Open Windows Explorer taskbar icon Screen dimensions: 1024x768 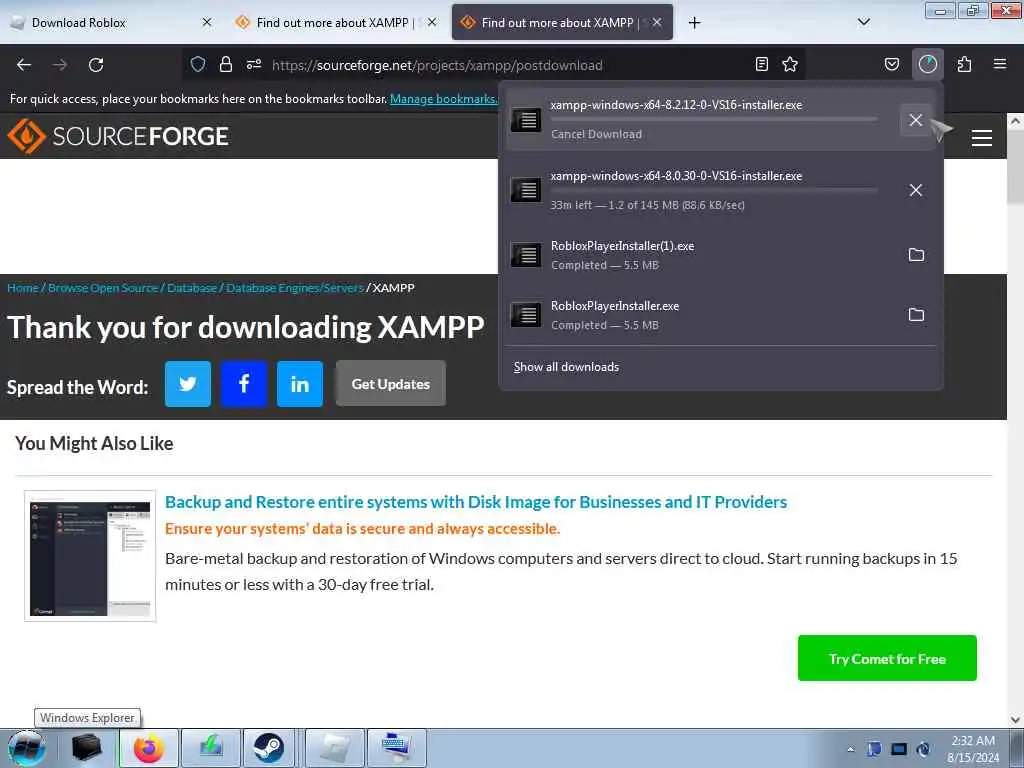[86, 748]
